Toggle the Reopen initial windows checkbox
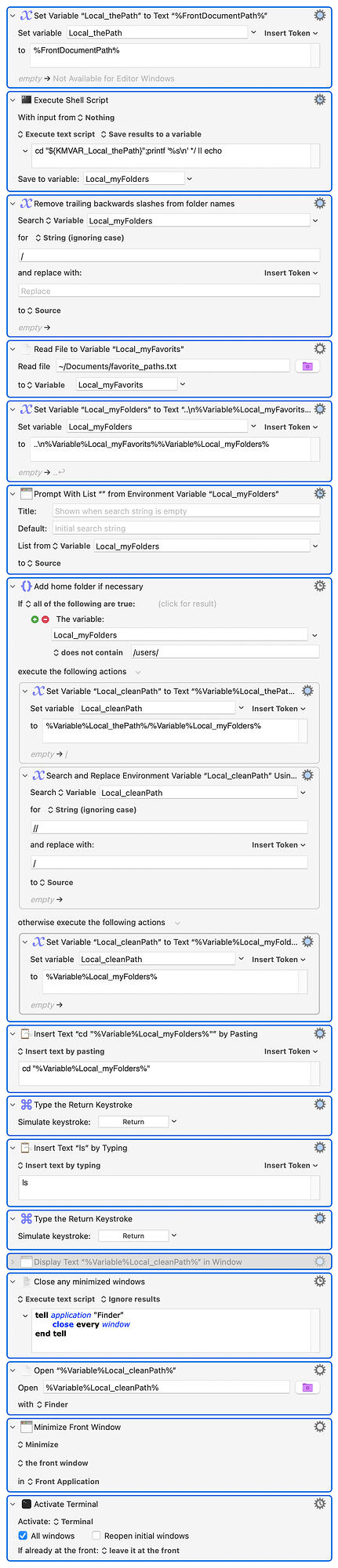 coord(96,1536)
